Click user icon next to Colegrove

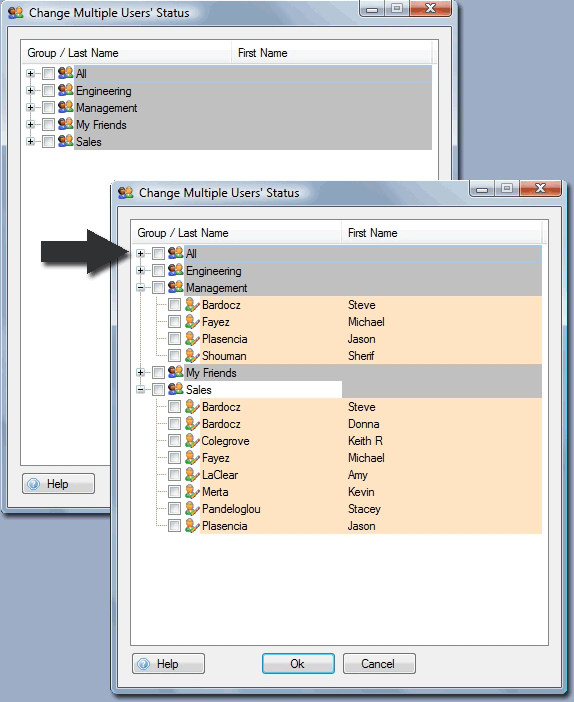coord(192,441)
